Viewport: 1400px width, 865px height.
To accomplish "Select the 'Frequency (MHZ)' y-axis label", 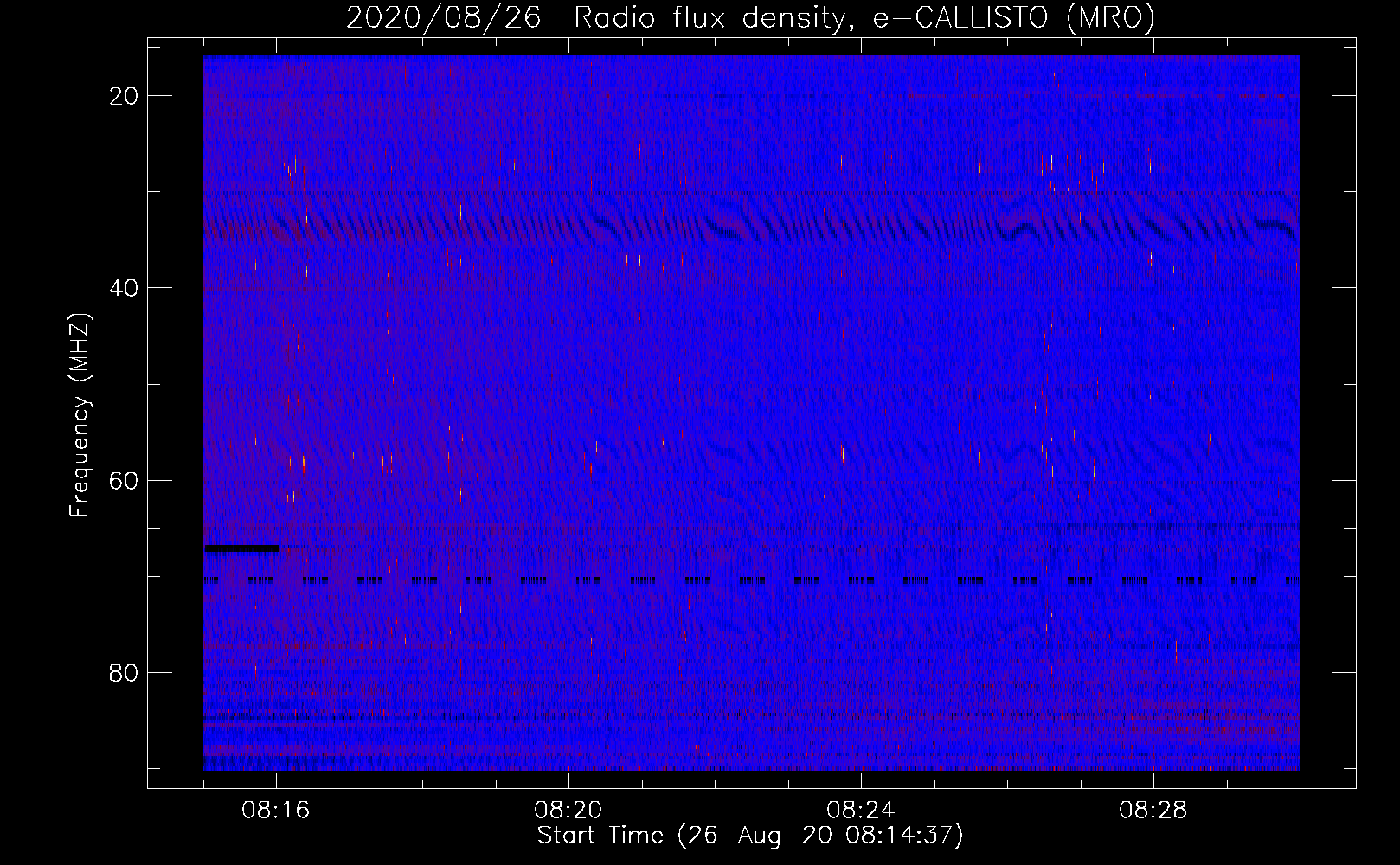I will coord(80,415).
